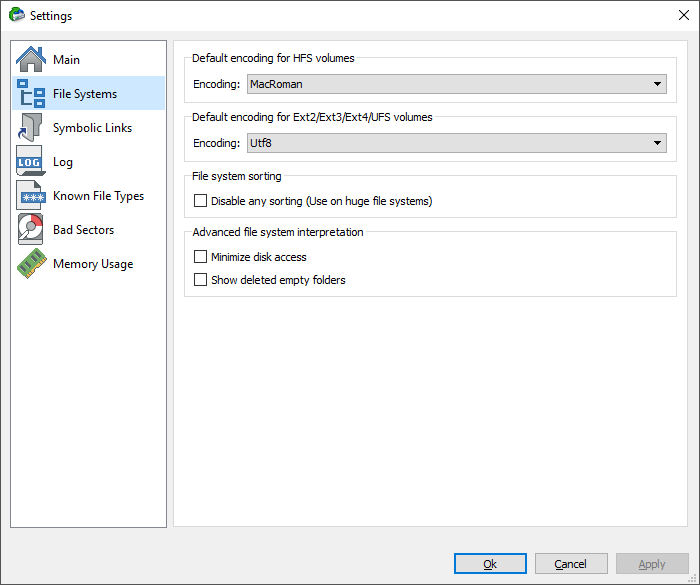Open Known File Types document icon
This screenshot has width=700, height=585.
(x=30, y=195)
